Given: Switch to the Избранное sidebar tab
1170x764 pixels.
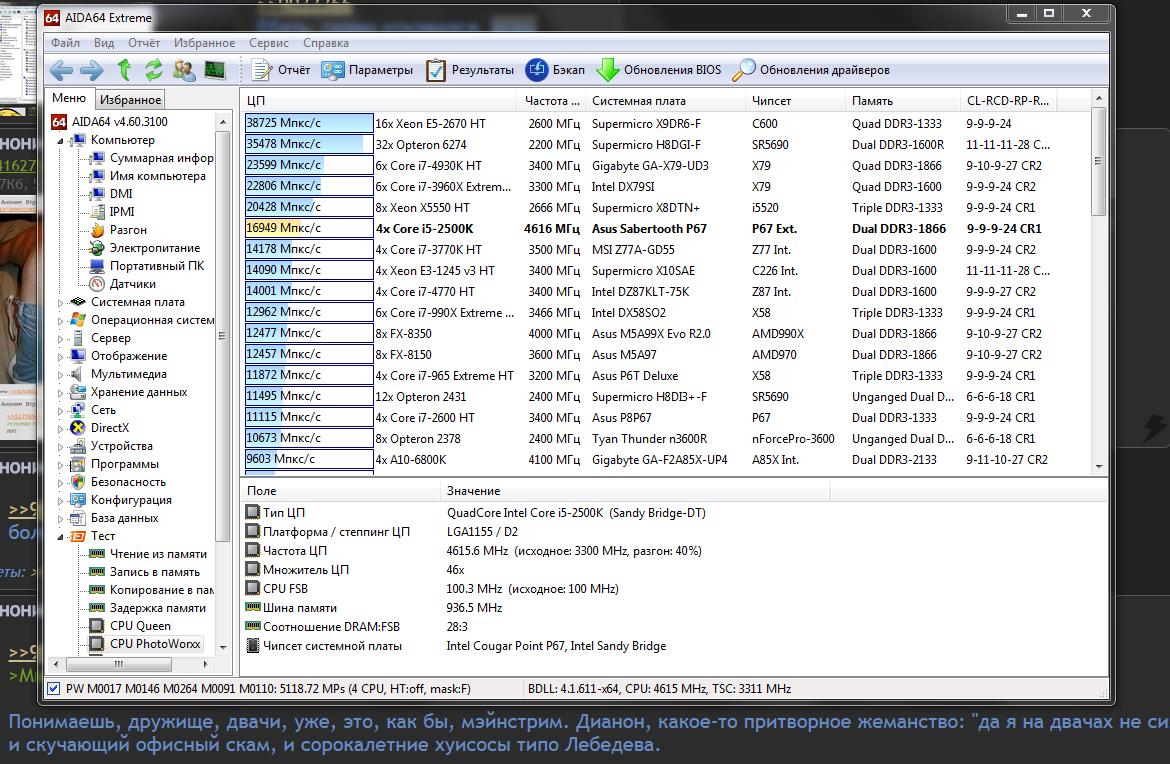Looking at the screenshot, I should (x=131, y=100).
